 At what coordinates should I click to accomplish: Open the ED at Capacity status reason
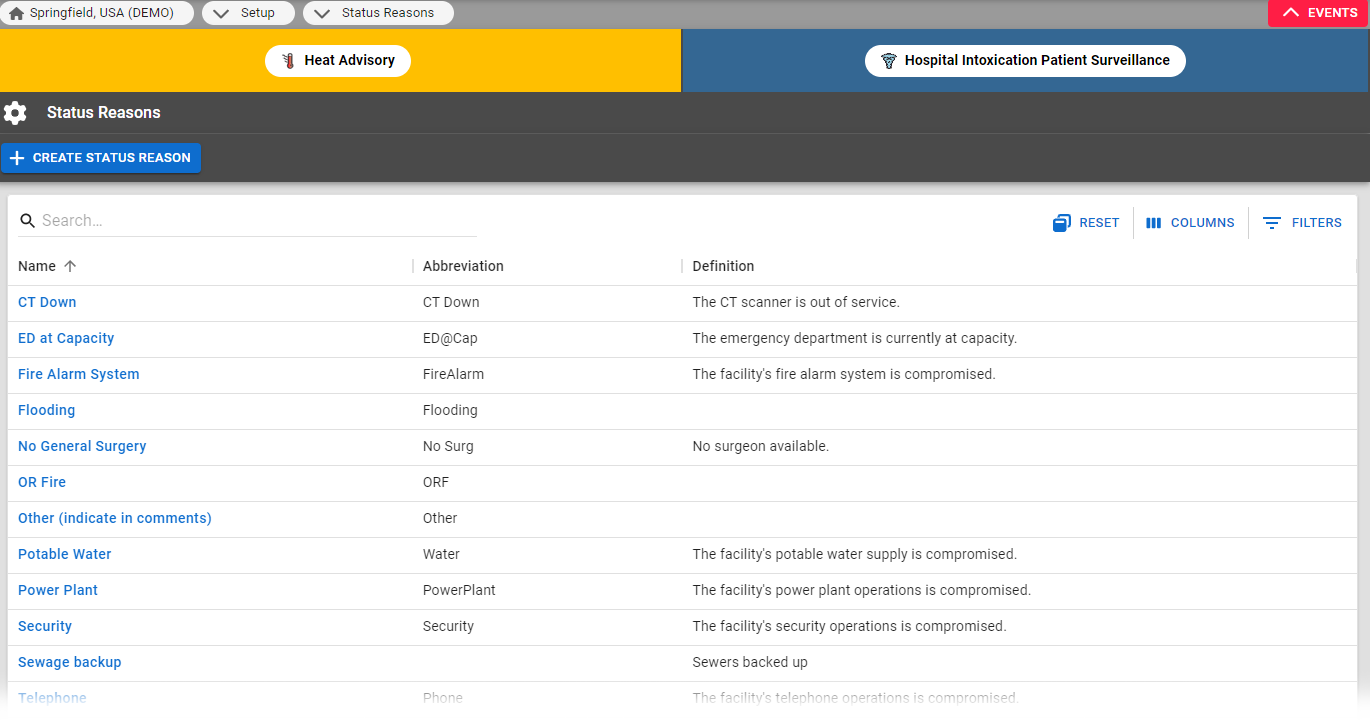click(66, 338)
